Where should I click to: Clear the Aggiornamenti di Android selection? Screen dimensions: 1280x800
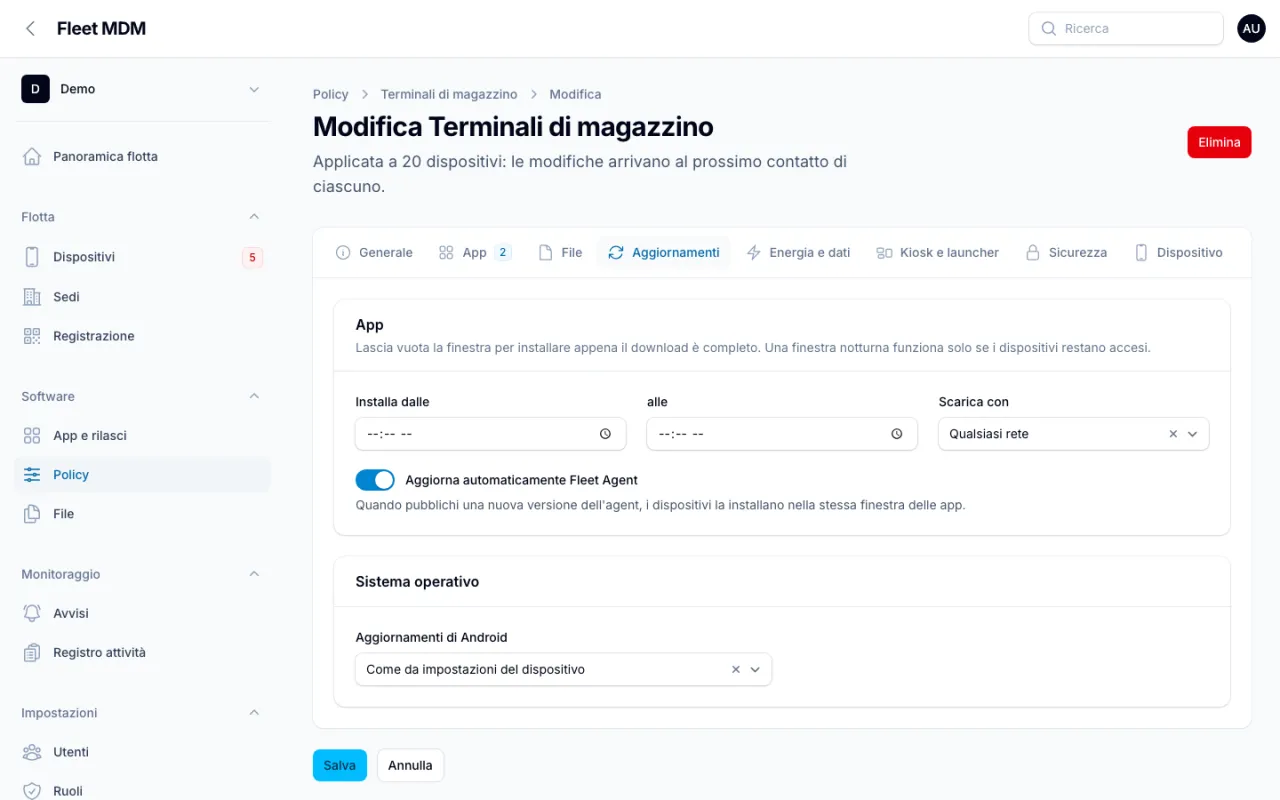point(735,670)
